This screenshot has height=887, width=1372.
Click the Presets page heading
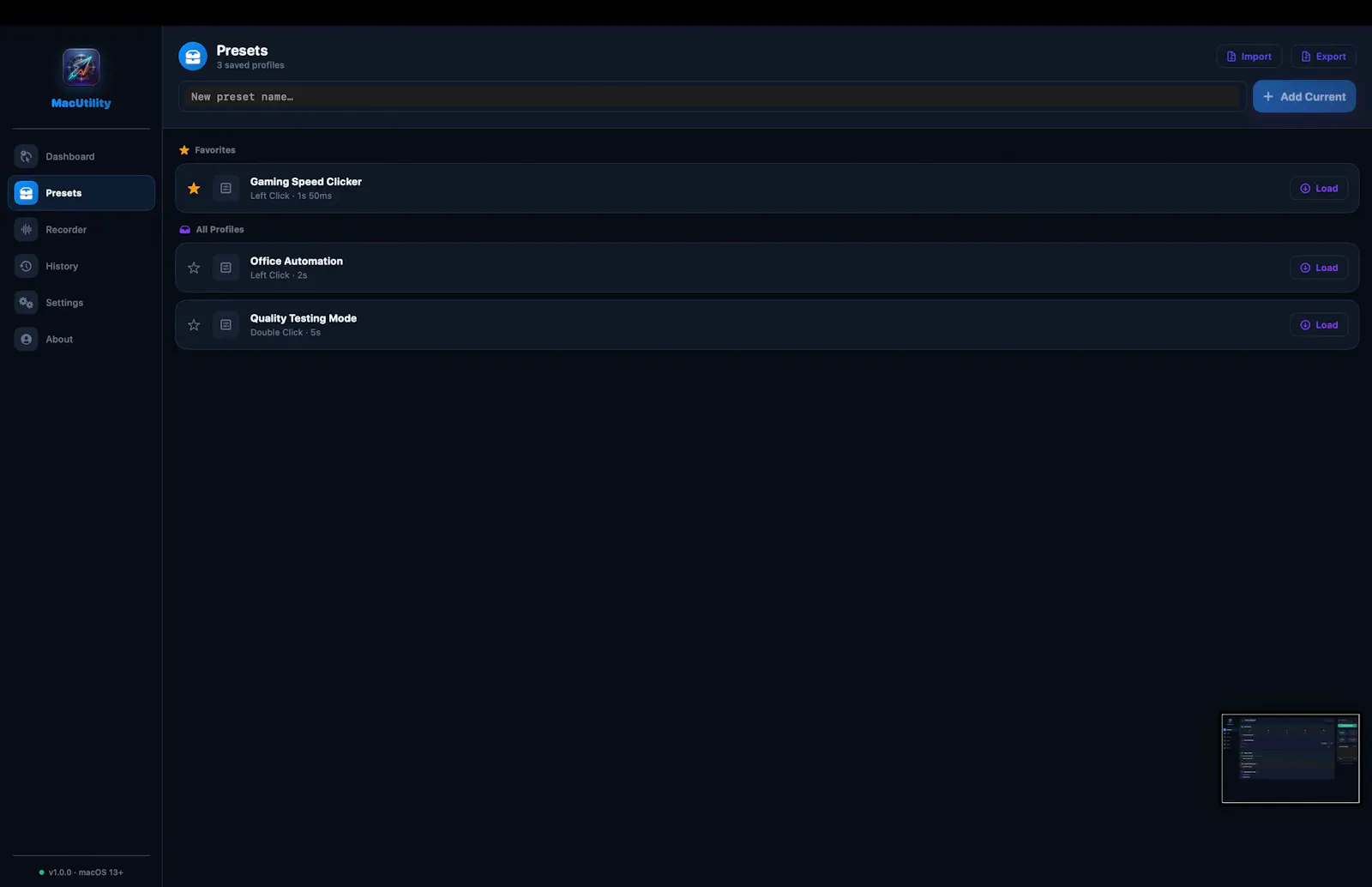click(242, 51)
